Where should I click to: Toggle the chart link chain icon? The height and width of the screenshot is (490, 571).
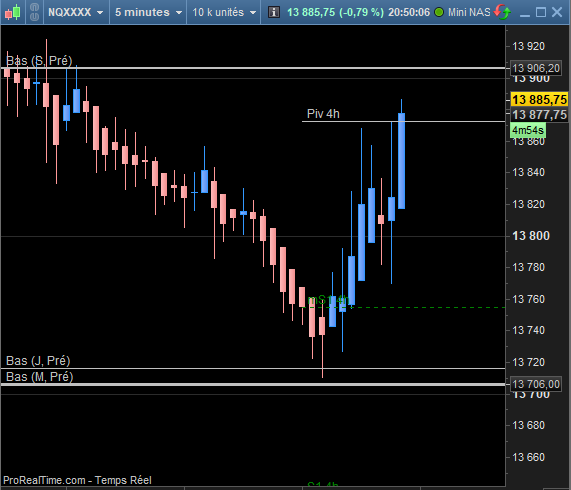(x=34, y=12)
